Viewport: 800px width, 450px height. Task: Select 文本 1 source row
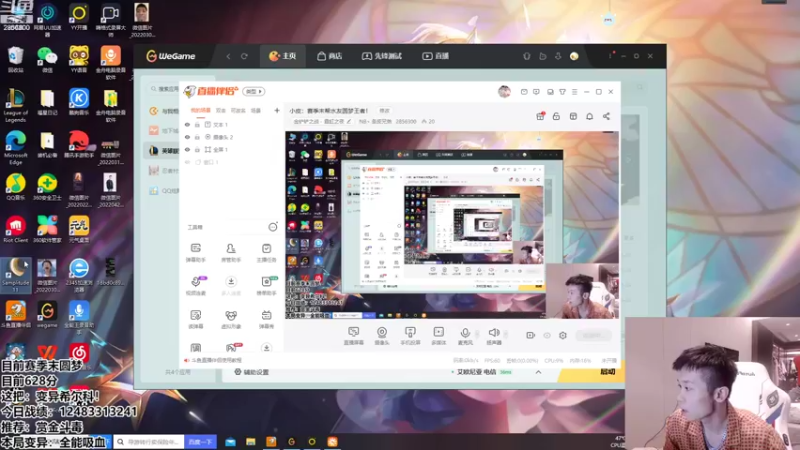pos(232,124)
